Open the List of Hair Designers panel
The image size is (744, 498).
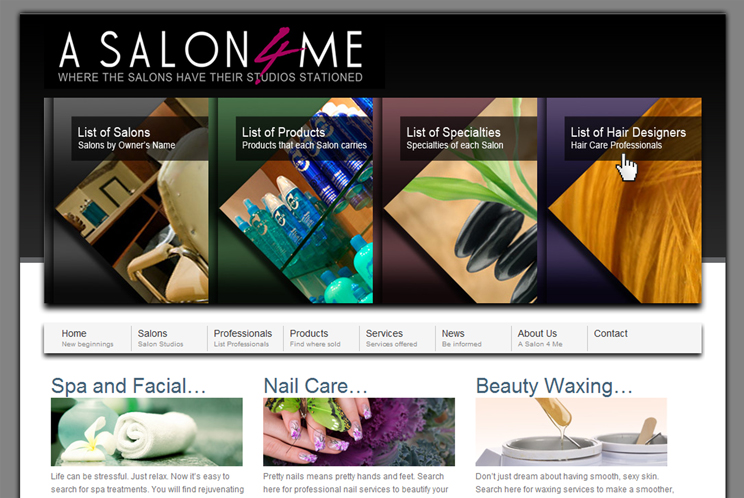click(x=624, y=200)
